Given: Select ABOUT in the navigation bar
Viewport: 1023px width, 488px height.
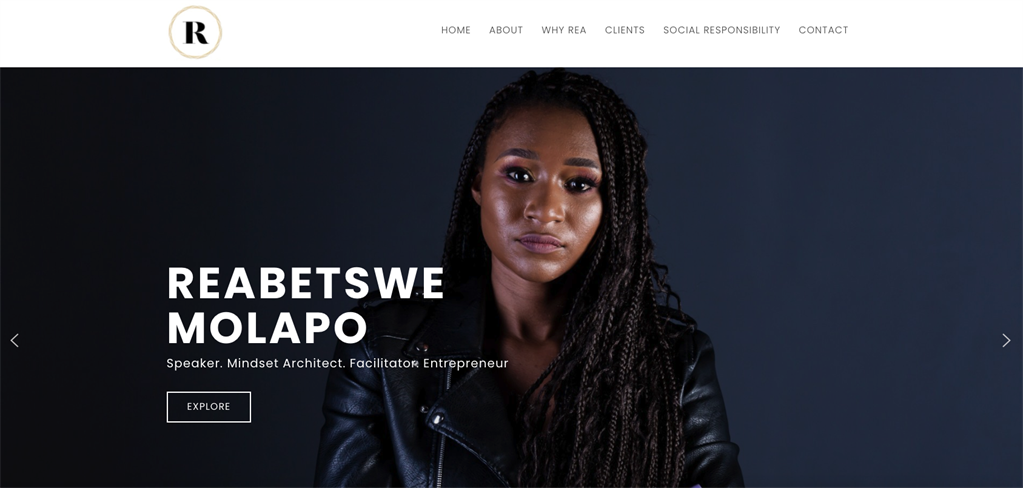Looking at the screenshot, I should [x=506, y=30].
